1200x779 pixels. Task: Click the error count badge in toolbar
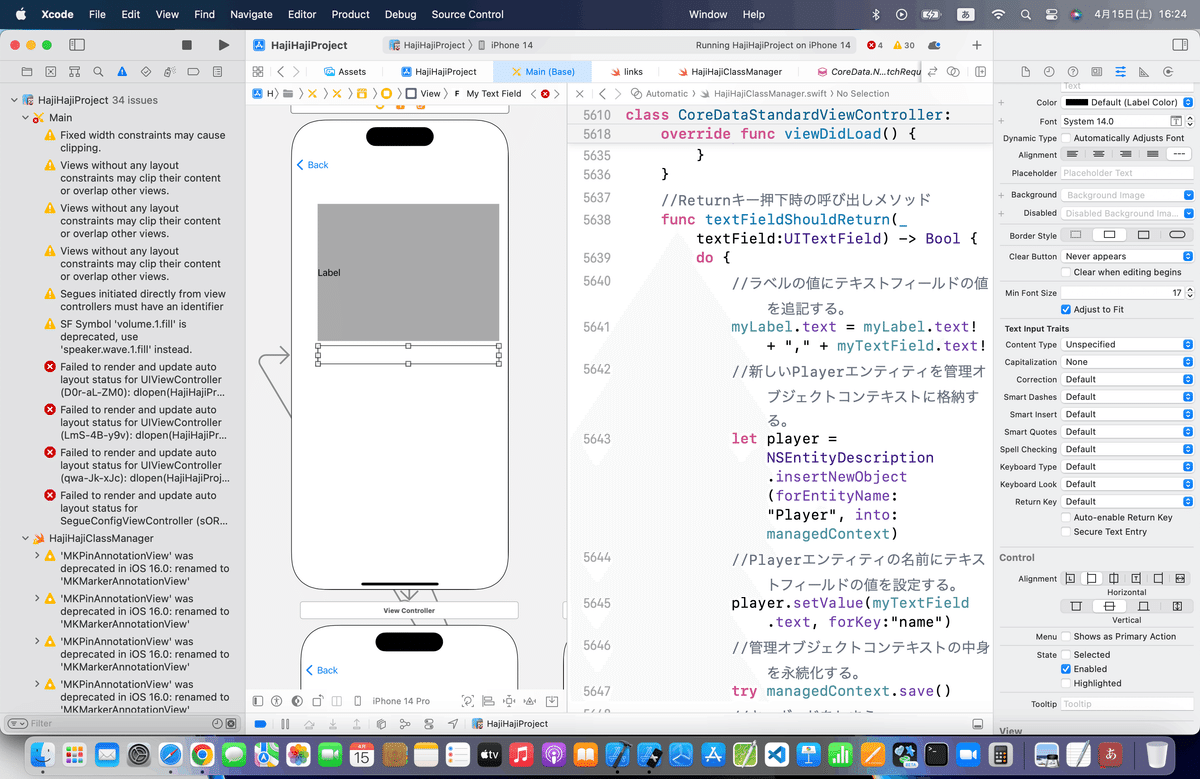pyautogui.click(x=875, y=45)
